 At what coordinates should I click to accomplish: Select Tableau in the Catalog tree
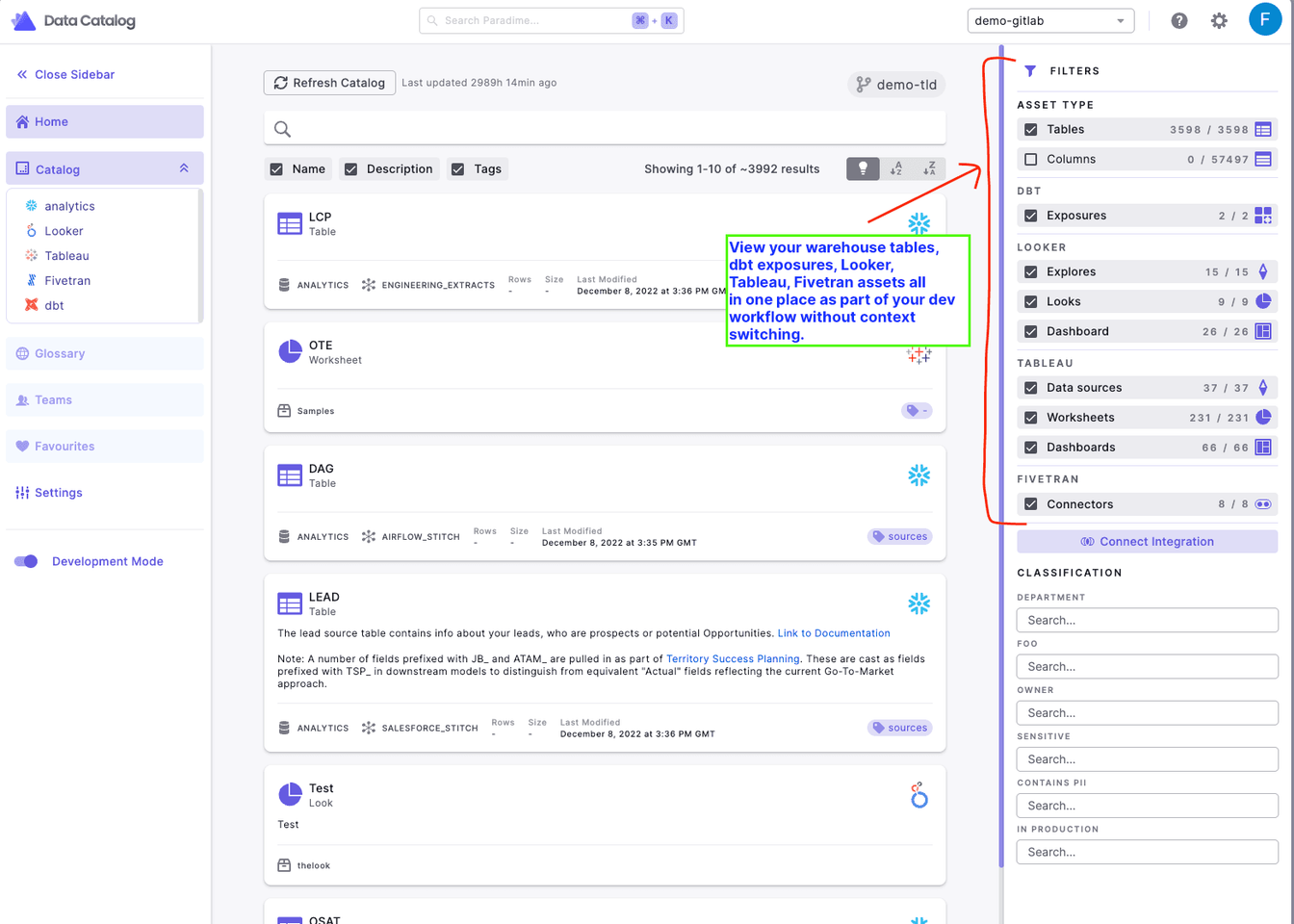pos(66,255)
